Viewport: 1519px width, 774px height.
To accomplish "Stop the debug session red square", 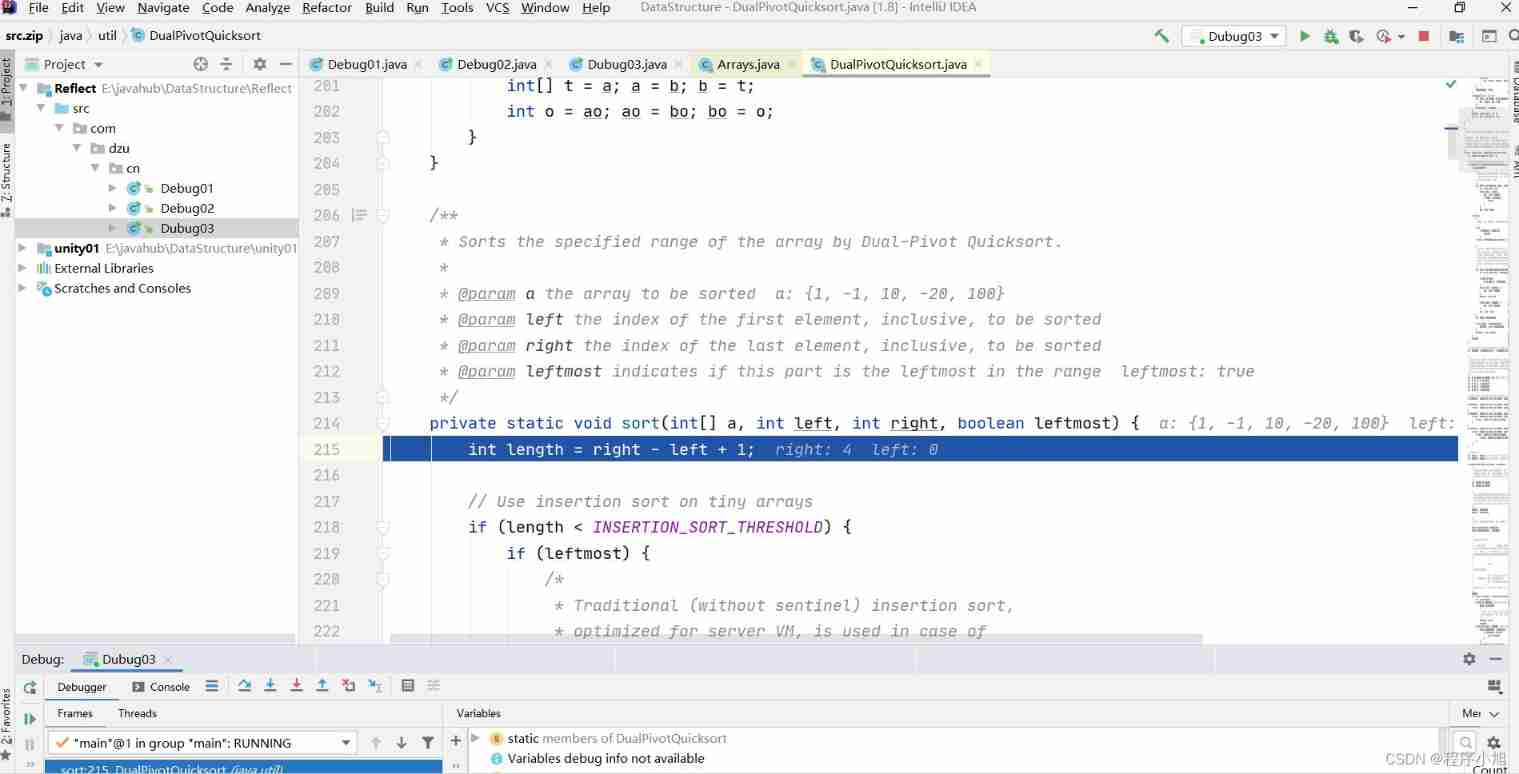I will 1424,36.
